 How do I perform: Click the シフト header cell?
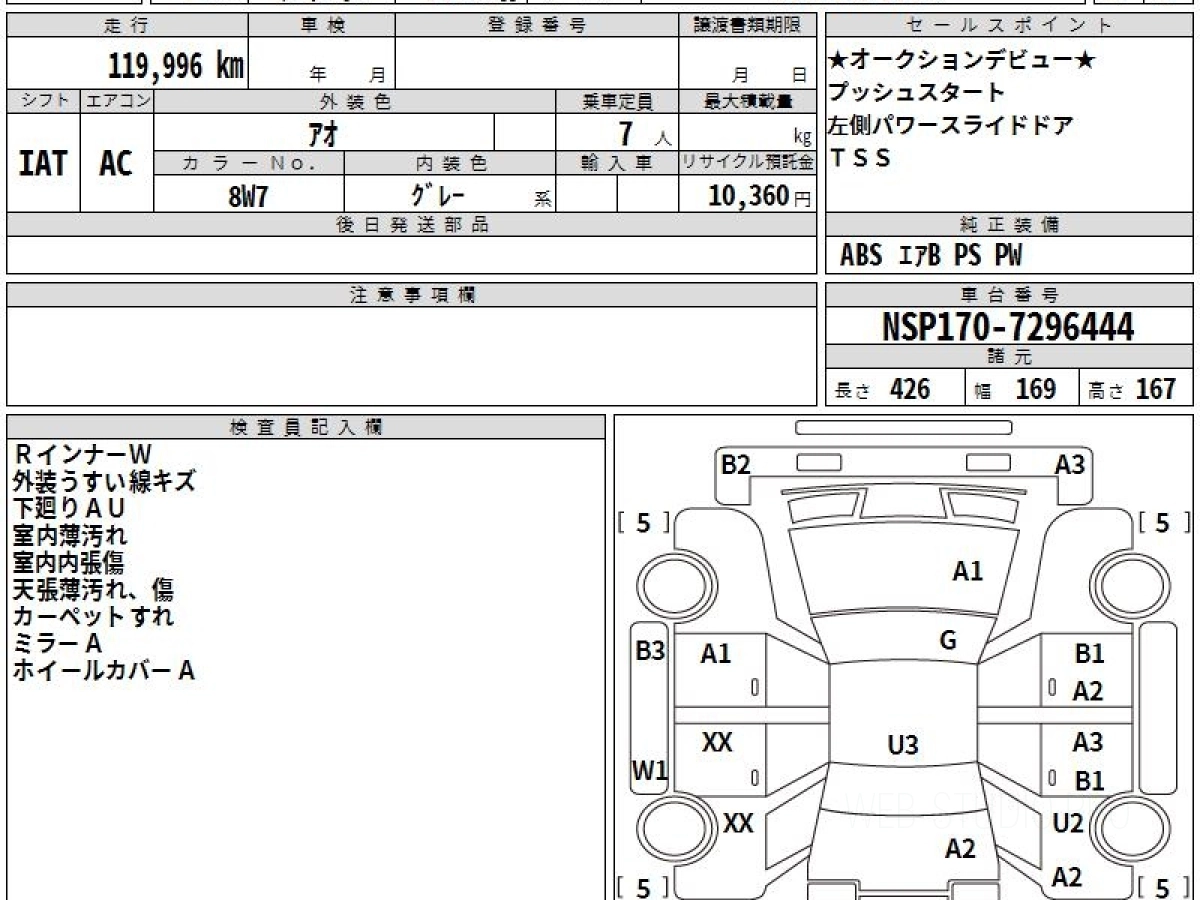tap(43, 101)
